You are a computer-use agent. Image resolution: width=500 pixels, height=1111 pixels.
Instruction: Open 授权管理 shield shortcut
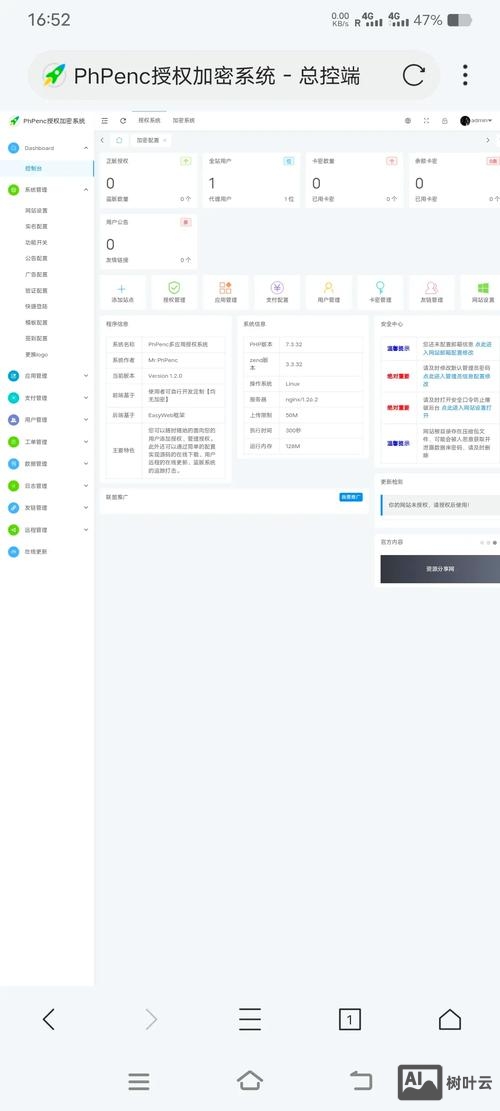[174, 293]
